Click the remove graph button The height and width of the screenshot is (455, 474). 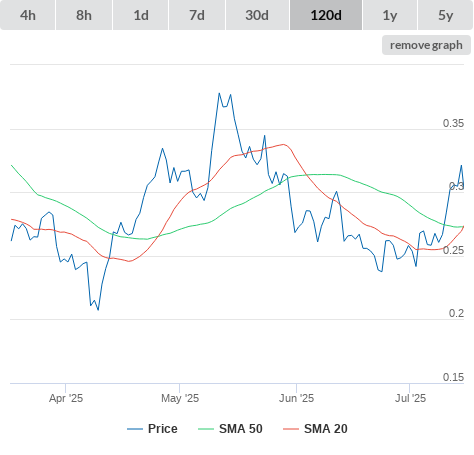(426, 45)
